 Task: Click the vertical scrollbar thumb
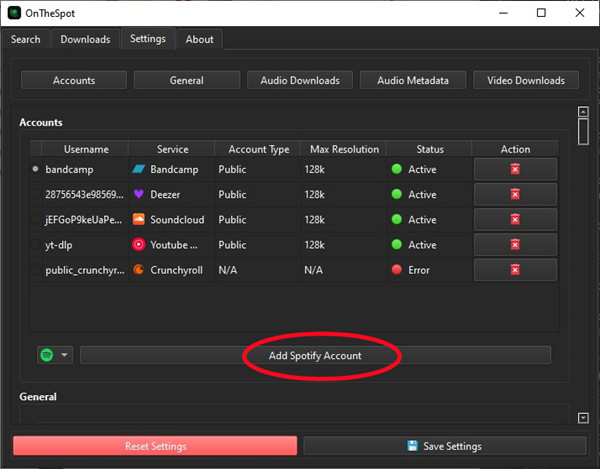(x=583, y=132)
